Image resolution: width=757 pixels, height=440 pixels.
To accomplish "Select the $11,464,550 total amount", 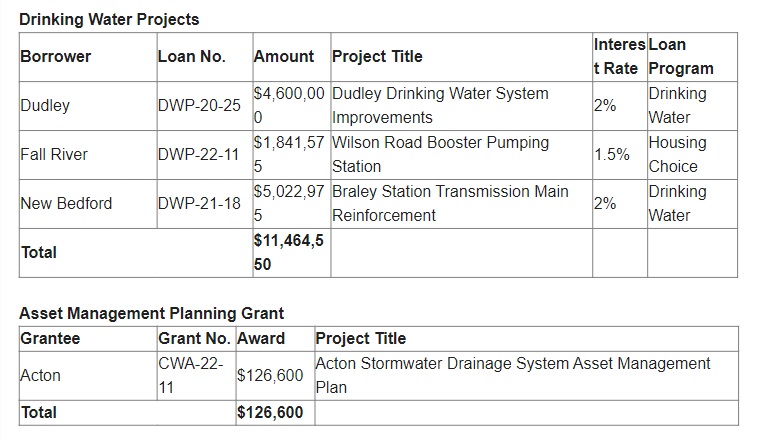I will pyautogui.click(x=289, y=253).
